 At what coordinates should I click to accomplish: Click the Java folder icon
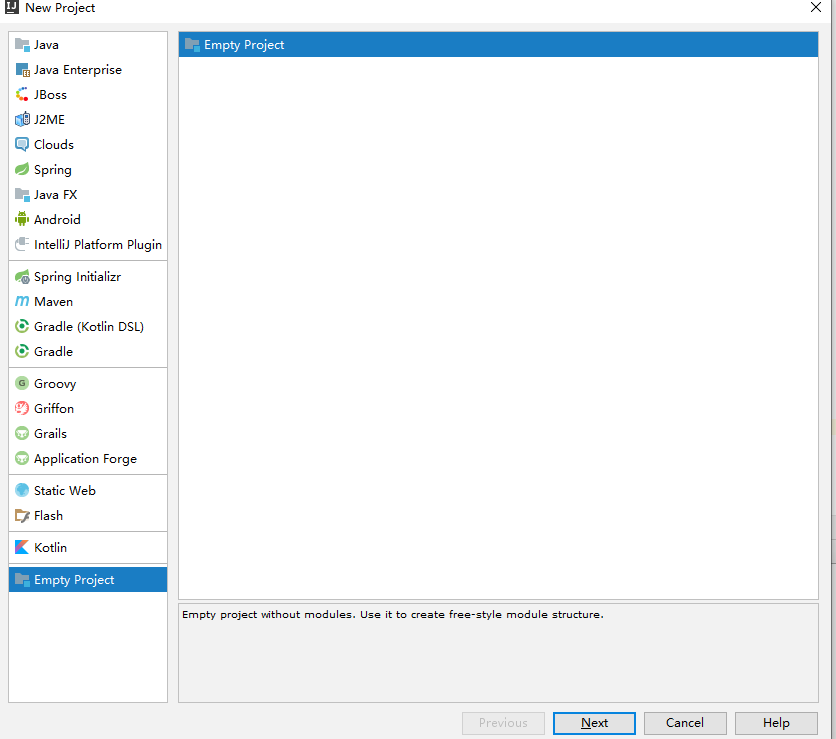(22, 45)
